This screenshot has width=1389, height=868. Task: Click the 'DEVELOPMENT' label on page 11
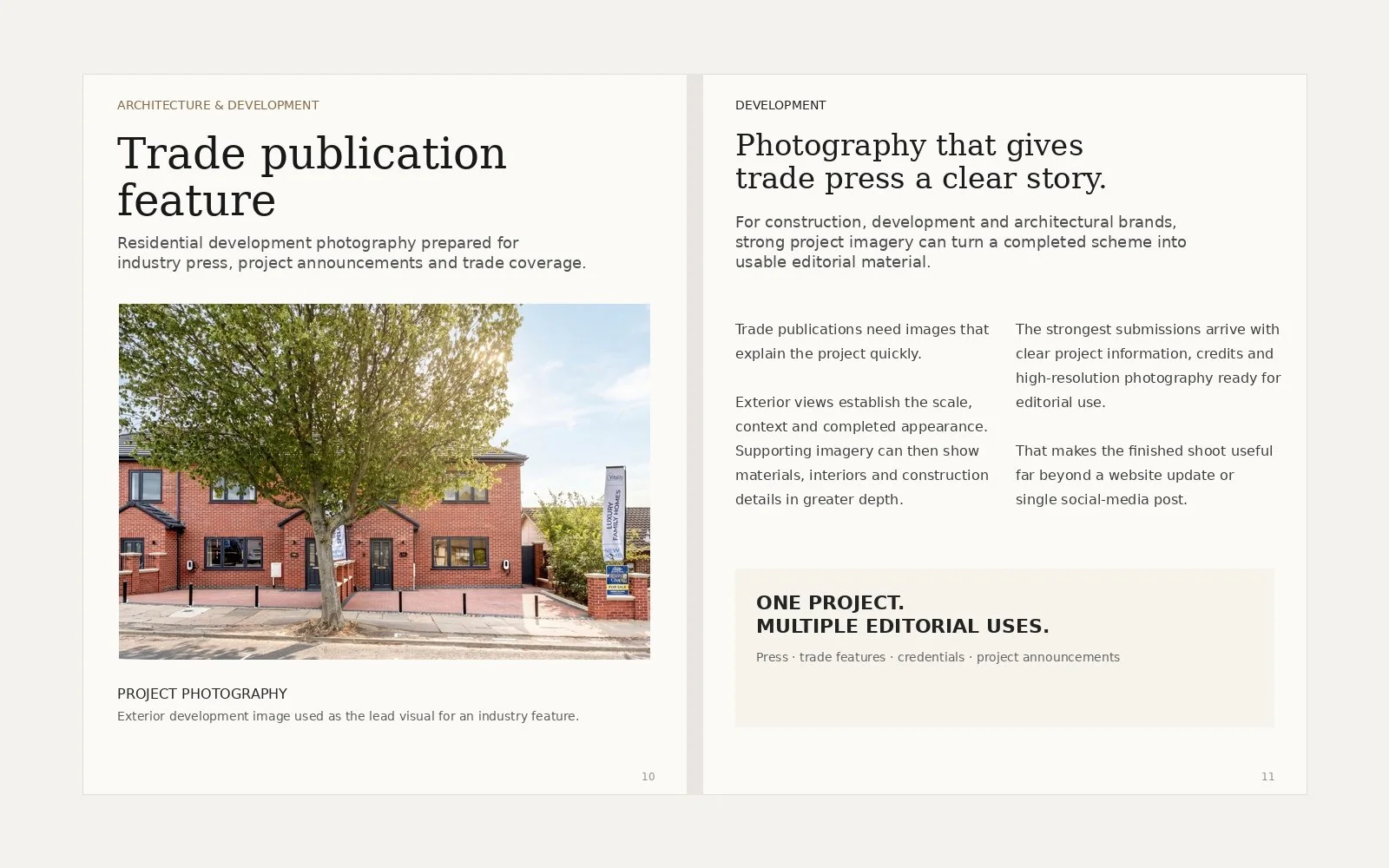(780, 105)
